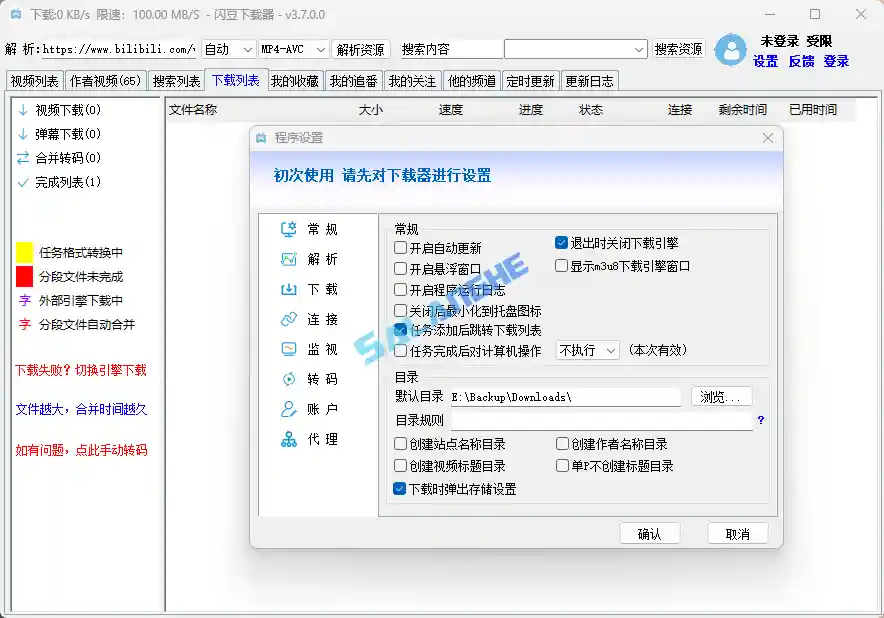Check 创建视频标题目录 directory option
The width and height of the screenshot is (884, 618).
pos(401,466)
